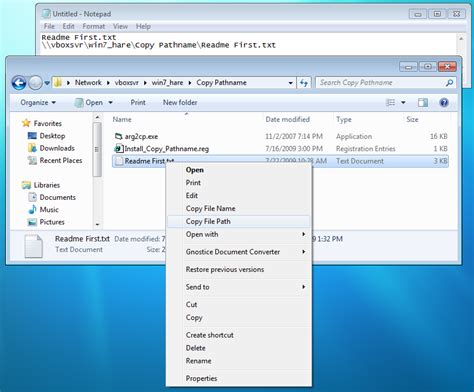Click win7_hare in the address breadcrumb
Screen dimensions: 474x392
pyautogui.click(x=167, y=83)
